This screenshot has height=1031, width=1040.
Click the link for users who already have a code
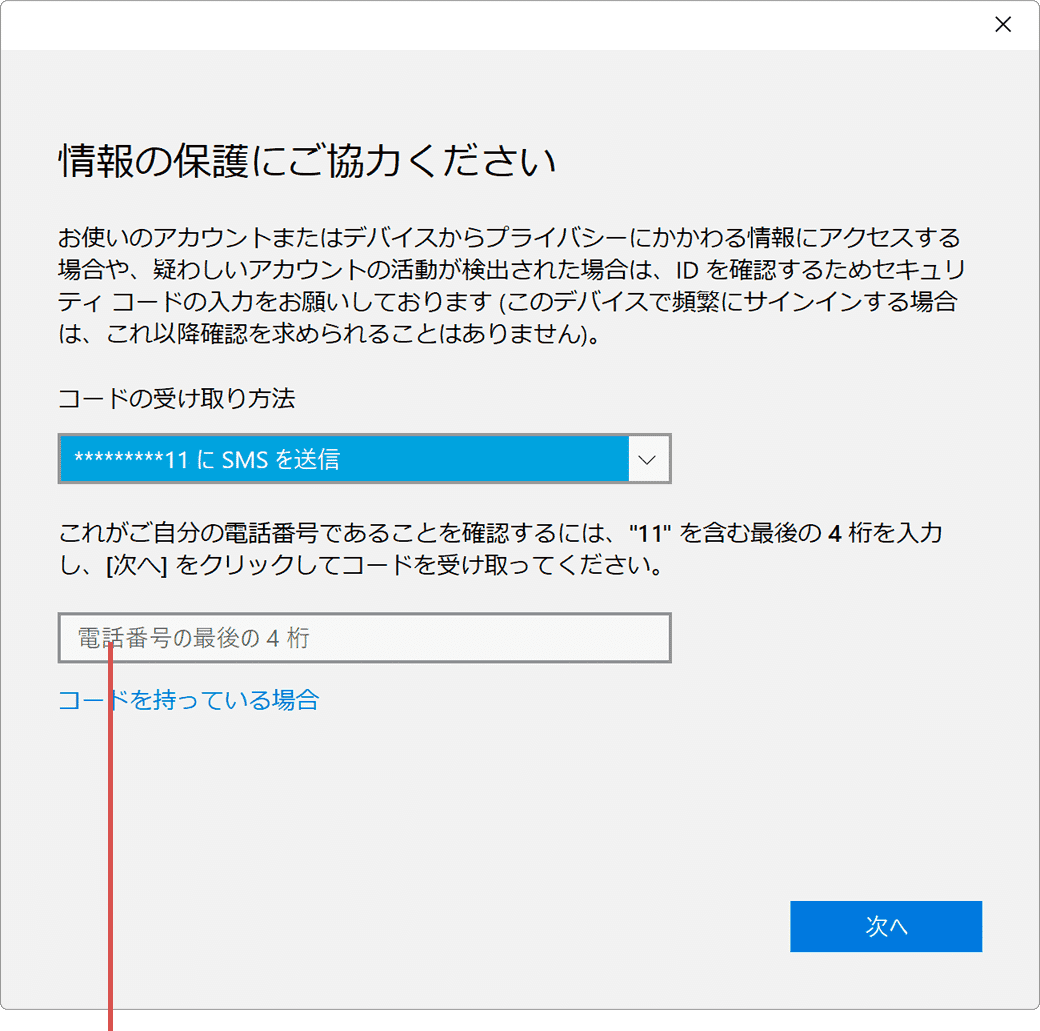(x=188, y=699)
